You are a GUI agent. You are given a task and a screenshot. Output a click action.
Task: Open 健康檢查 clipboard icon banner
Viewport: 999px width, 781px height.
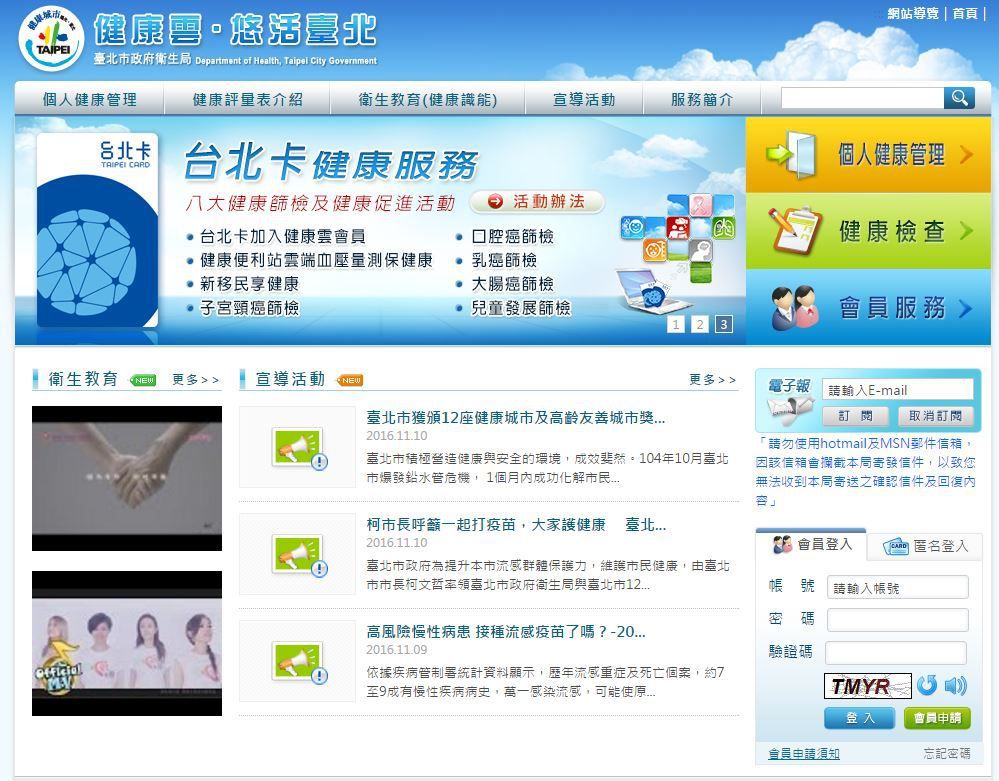click(x=868, y=231)
